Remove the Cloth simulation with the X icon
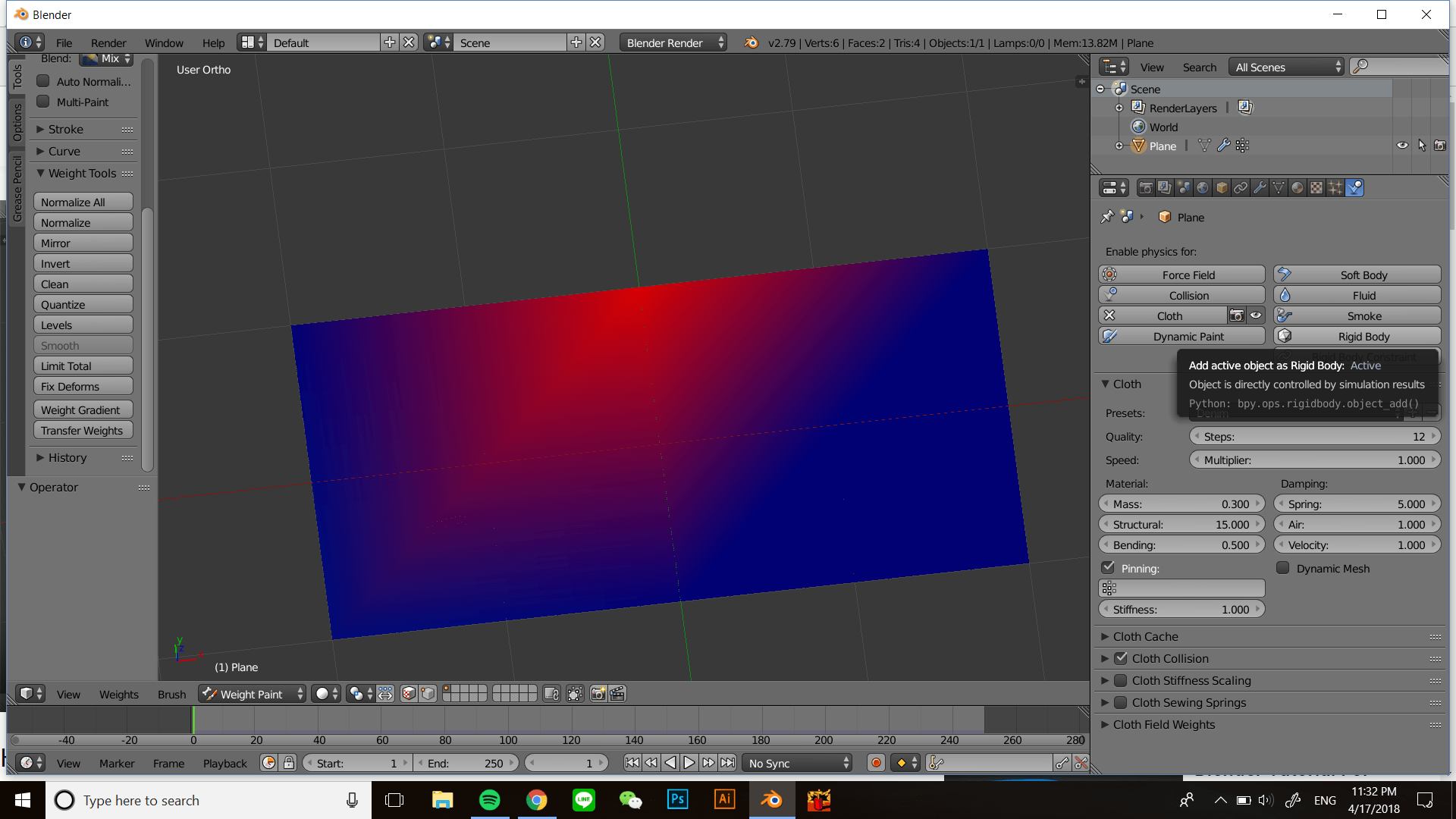 1109,315
